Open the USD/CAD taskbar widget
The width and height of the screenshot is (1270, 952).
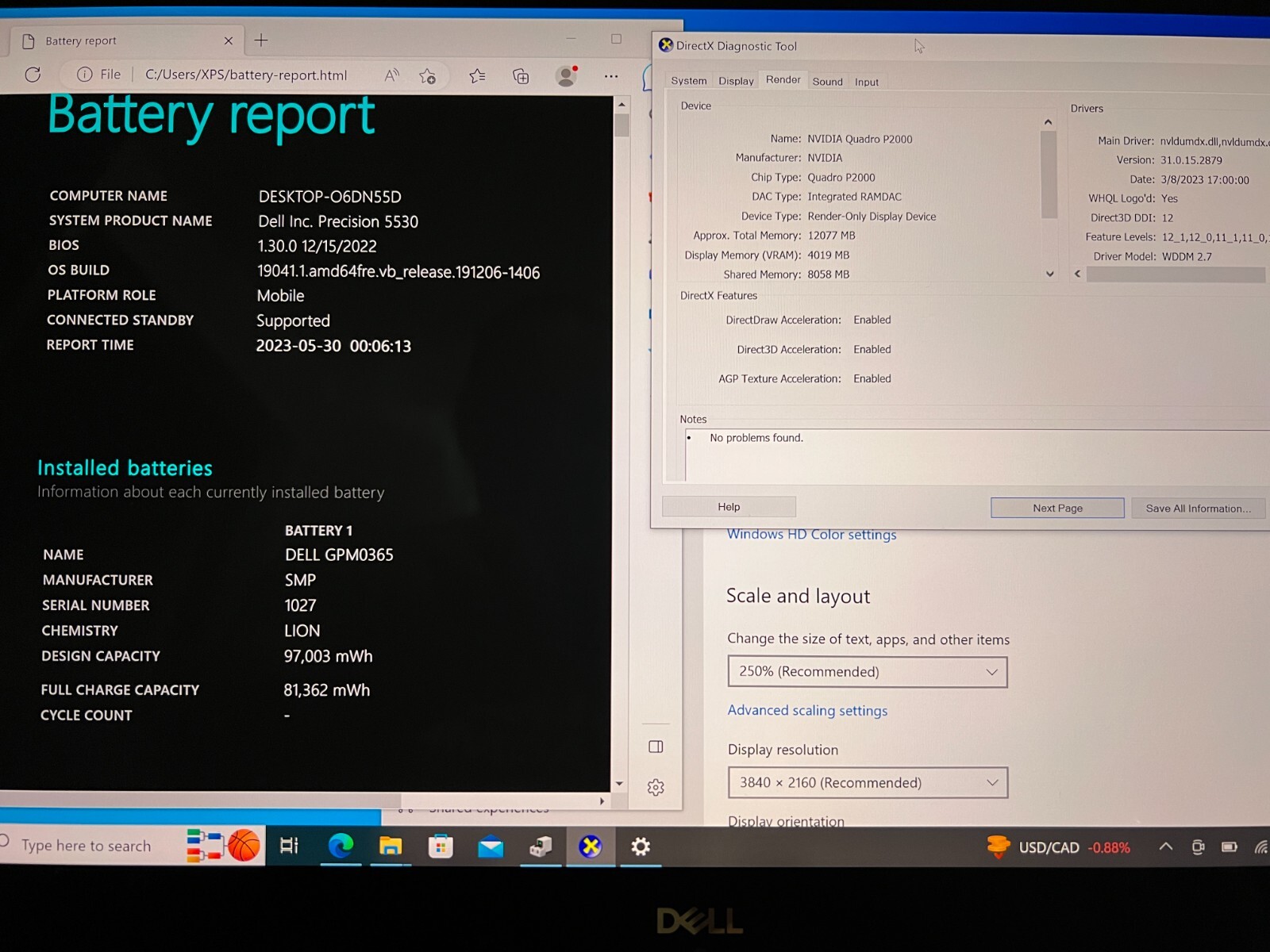tap(1058, 847)
